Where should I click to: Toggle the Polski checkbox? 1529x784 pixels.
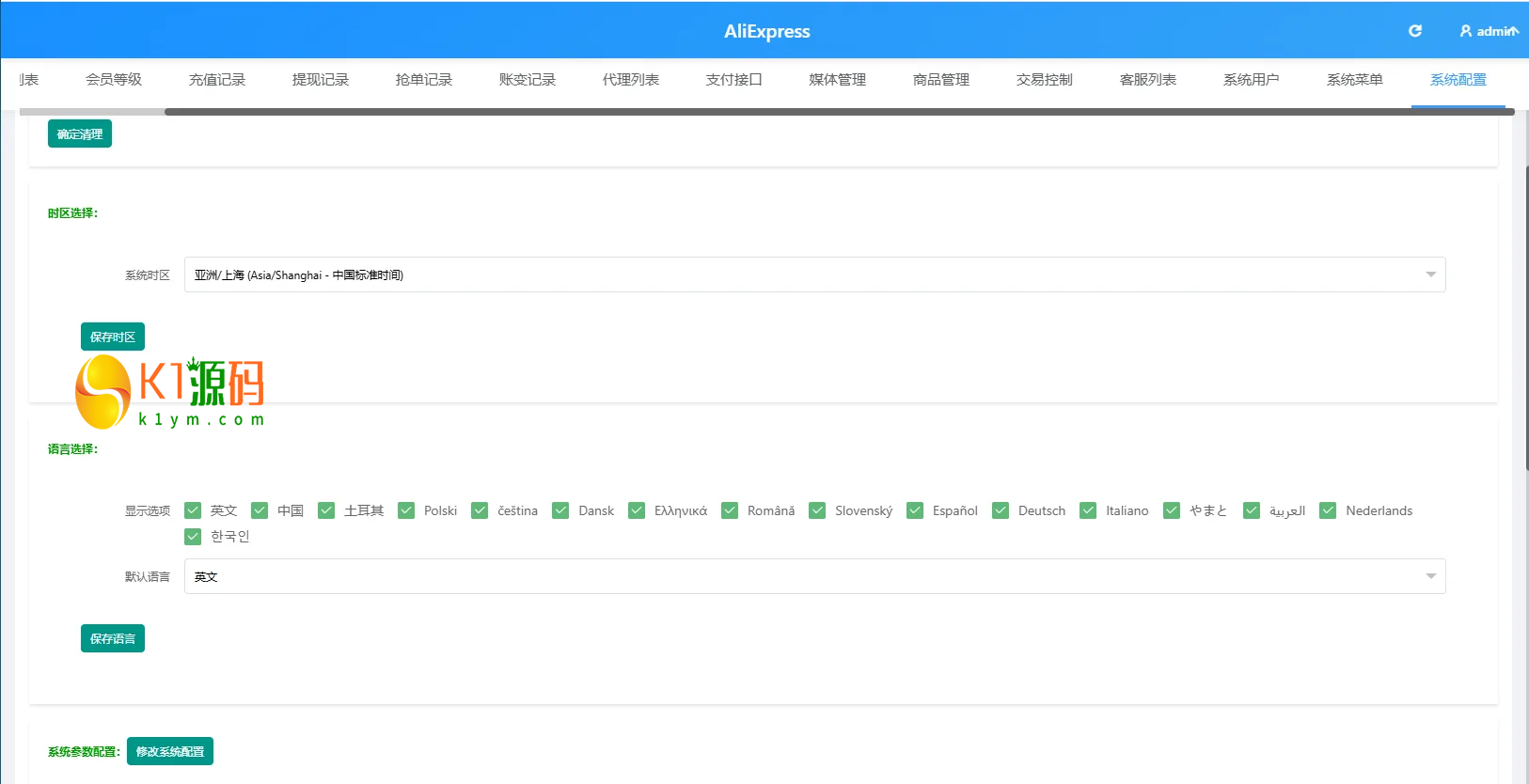tap(406, 510)
